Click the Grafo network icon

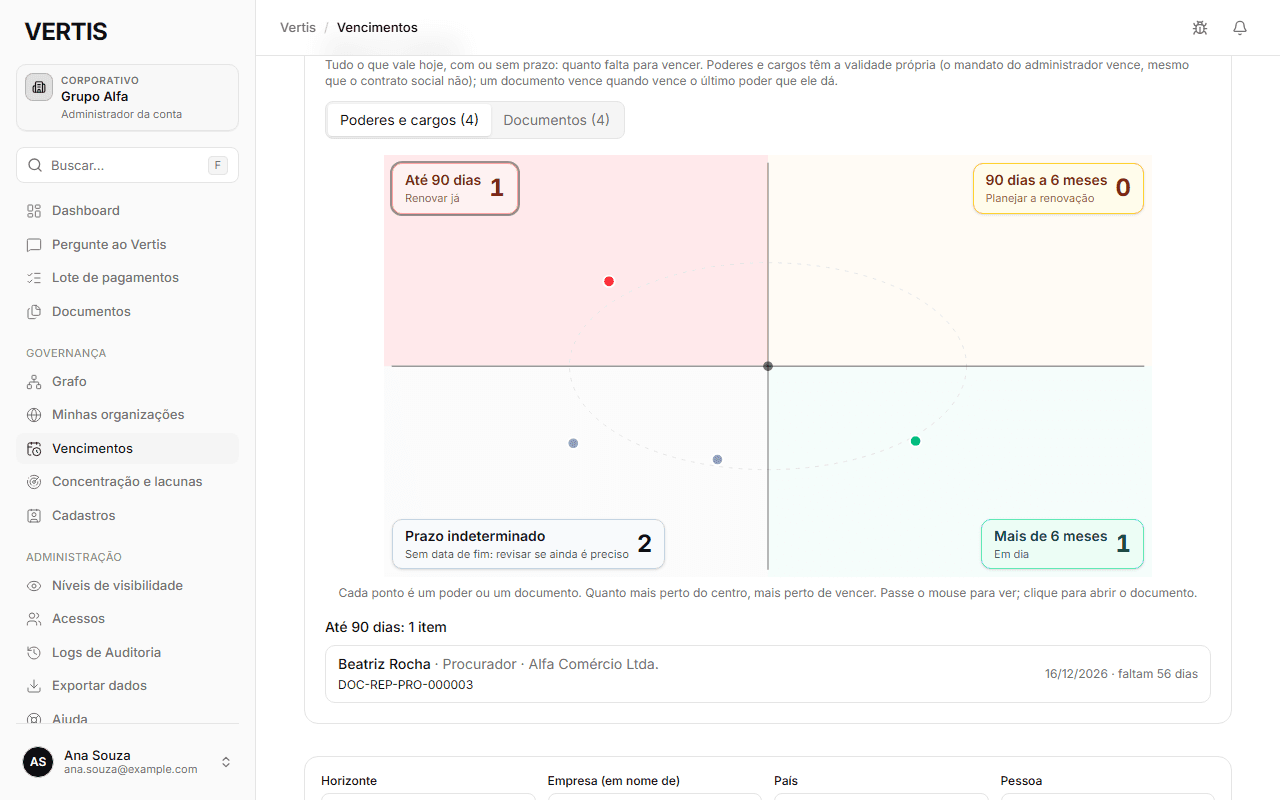click(x=34, y=382)
